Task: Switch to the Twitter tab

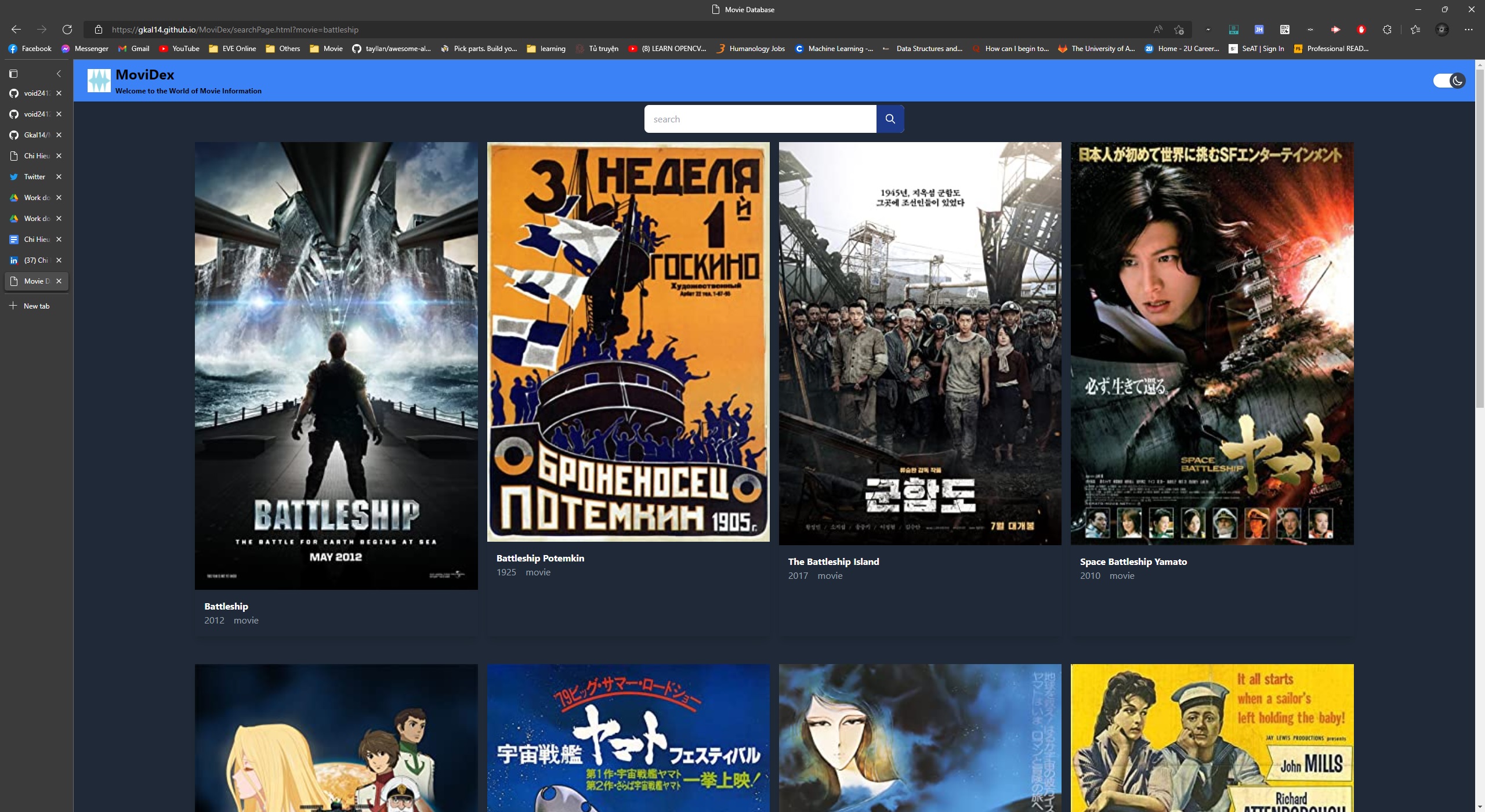Action: (36, 177)
